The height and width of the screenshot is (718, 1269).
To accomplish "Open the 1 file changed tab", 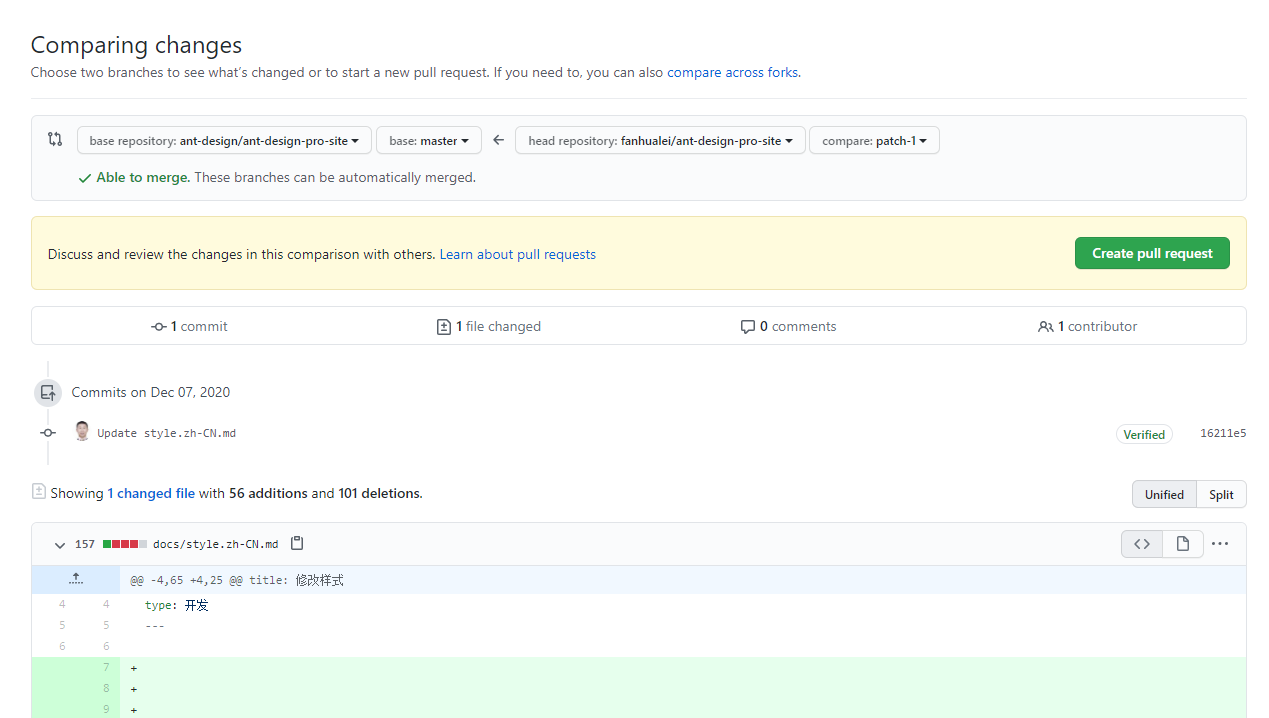I will point(489,326).
